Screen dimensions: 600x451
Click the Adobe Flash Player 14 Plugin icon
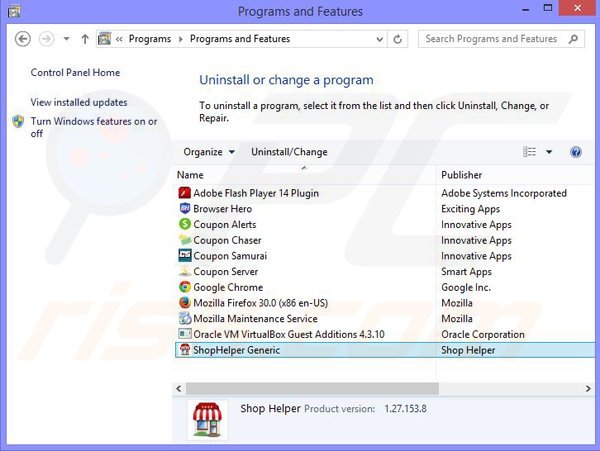184,193
